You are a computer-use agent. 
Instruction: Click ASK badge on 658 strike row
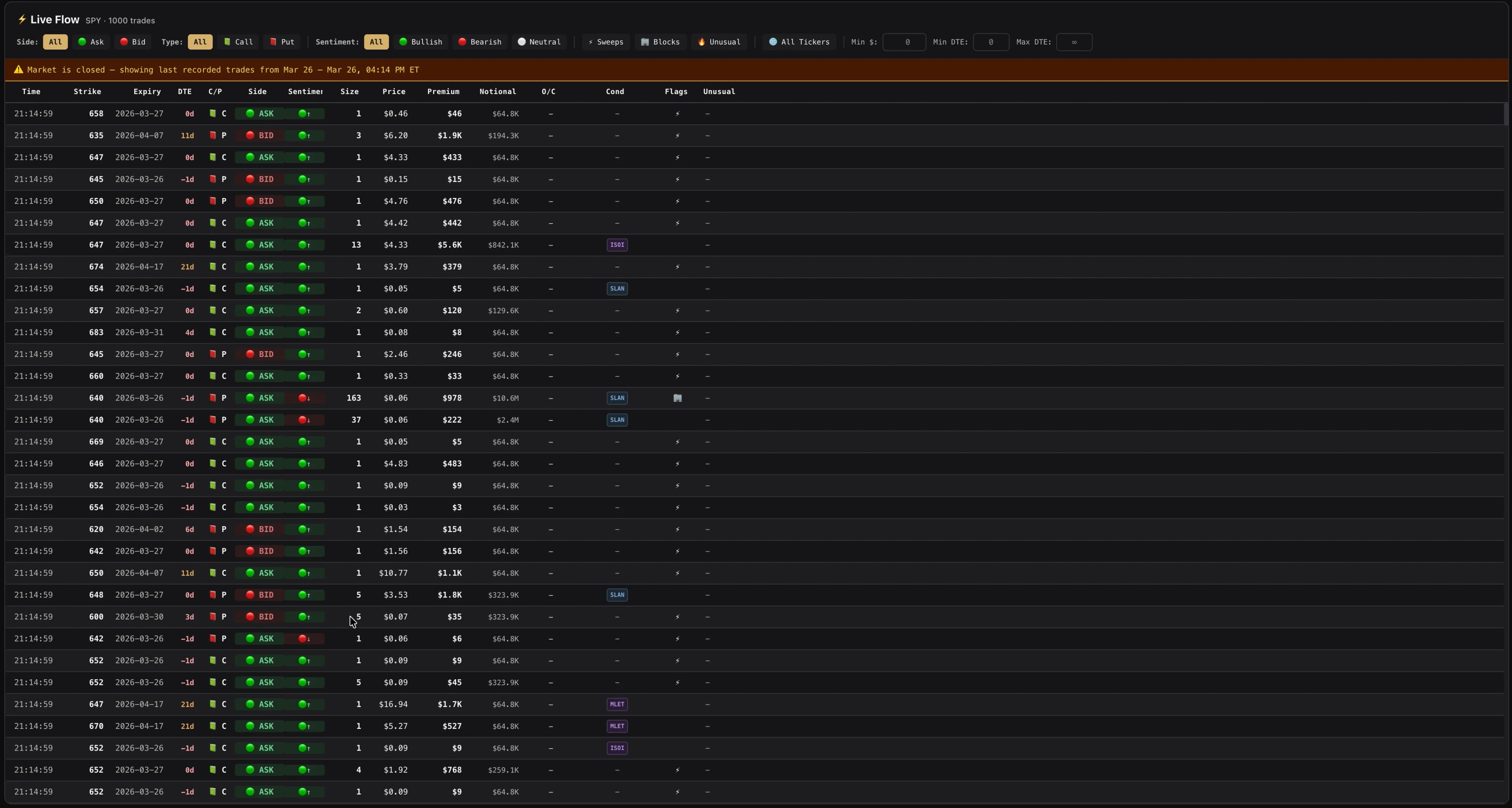pyautogui.click(x=259, y=114)
